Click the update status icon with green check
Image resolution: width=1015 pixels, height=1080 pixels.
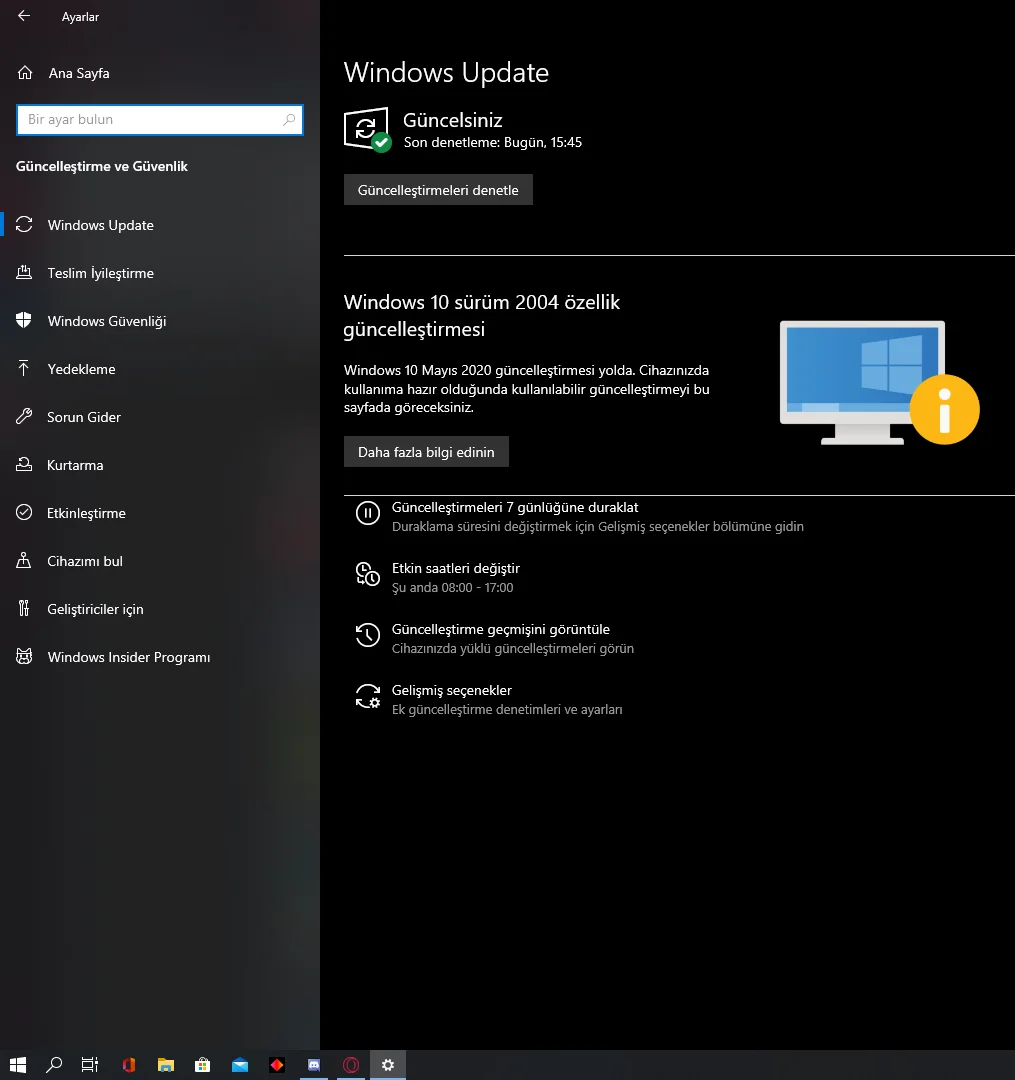click(x=367, y=129)
